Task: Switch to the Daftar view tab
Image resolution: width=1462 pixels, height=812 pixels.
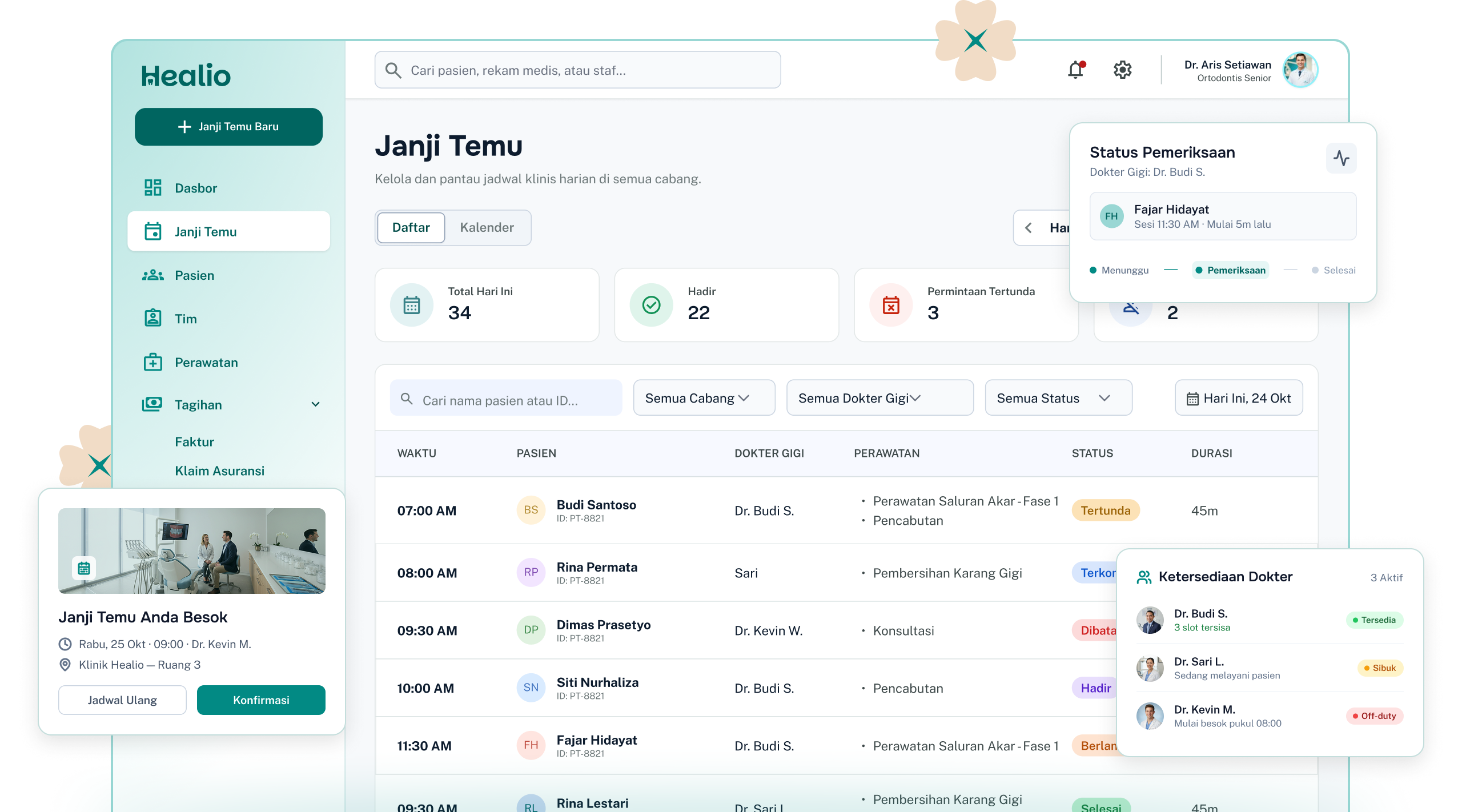Action: click(411, 227)
